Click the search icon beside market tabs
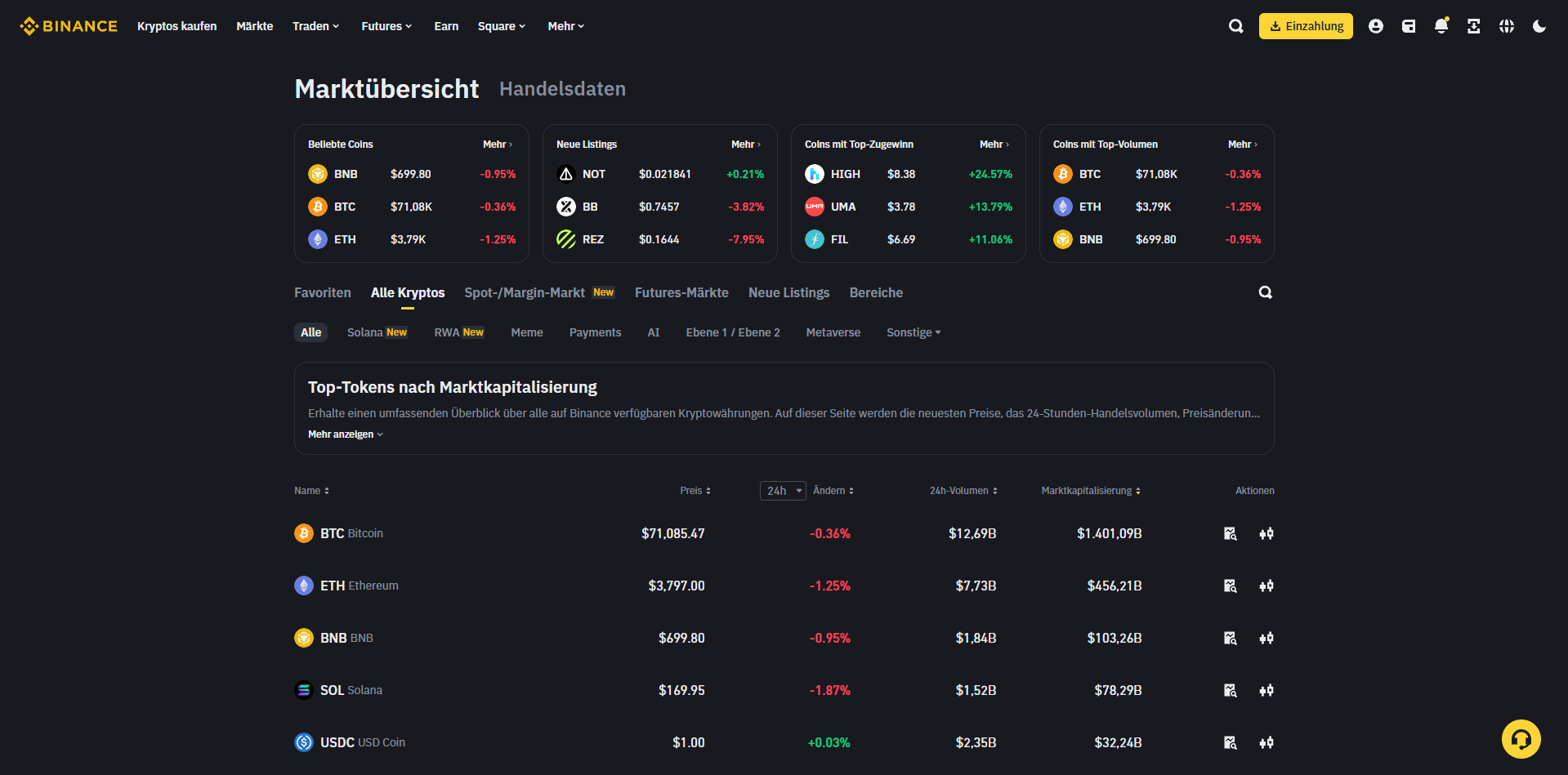This screenshot has height=775, width=1568. click(x=1266, y=292)
